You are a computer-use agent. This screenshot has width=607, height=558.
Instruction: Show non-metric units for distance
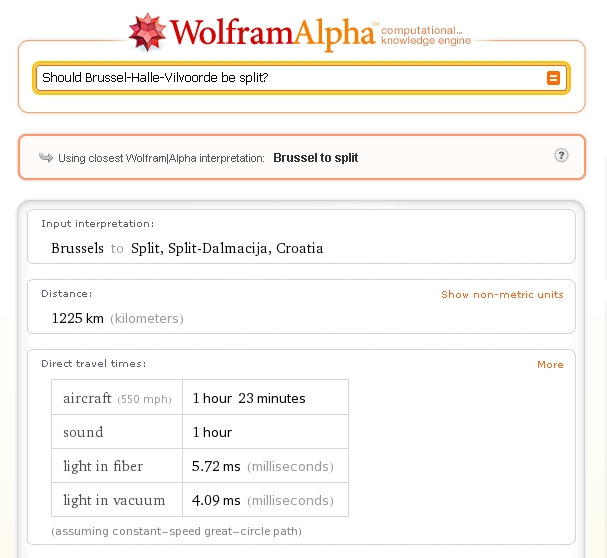(502, 294)
